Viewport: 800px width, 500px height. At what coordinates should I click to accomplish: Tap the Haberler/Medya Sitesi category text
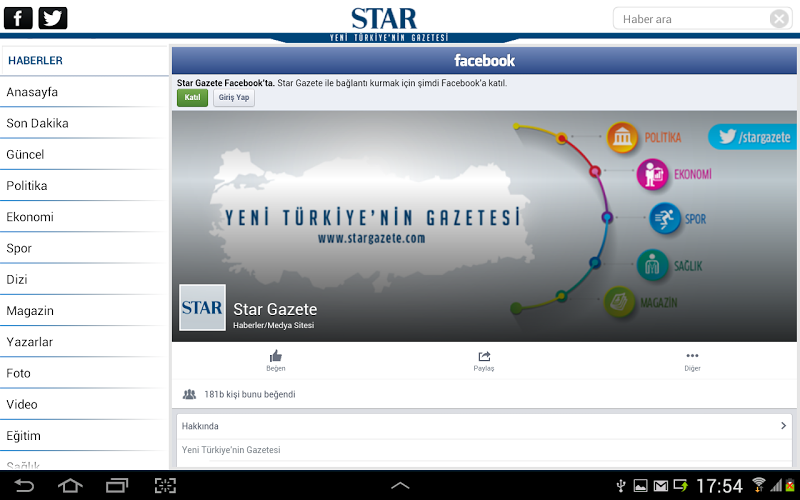point(273,326)
